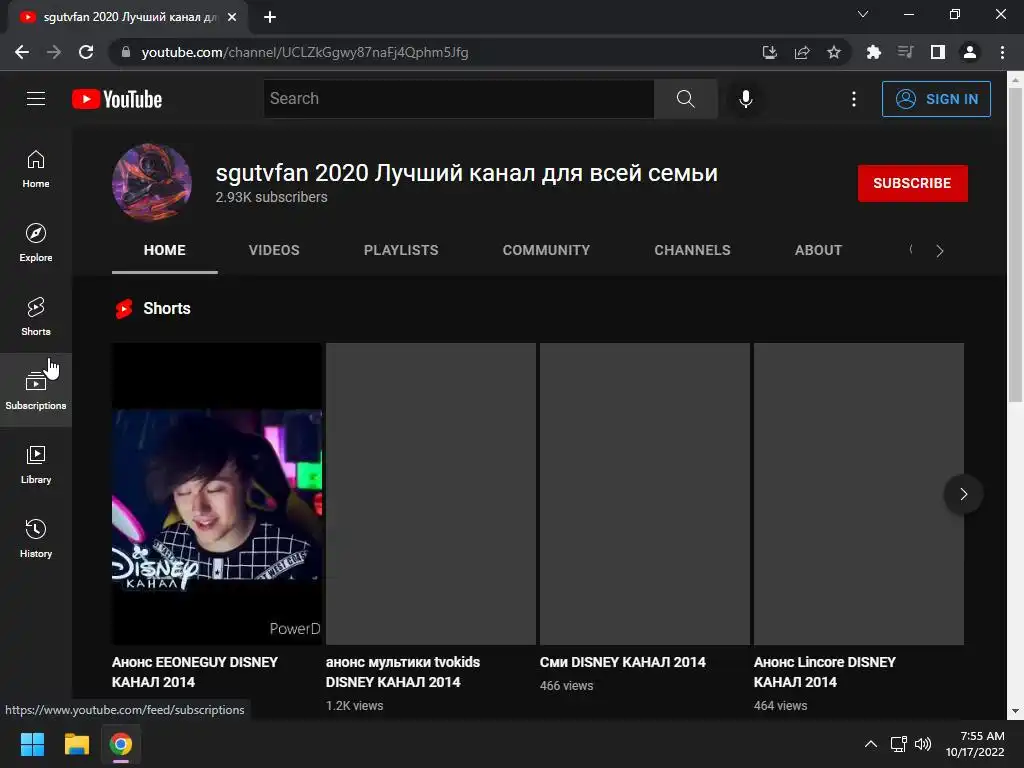The image size is (1024, 768).
Task: Click the channel avatar image
Action: 152,183
